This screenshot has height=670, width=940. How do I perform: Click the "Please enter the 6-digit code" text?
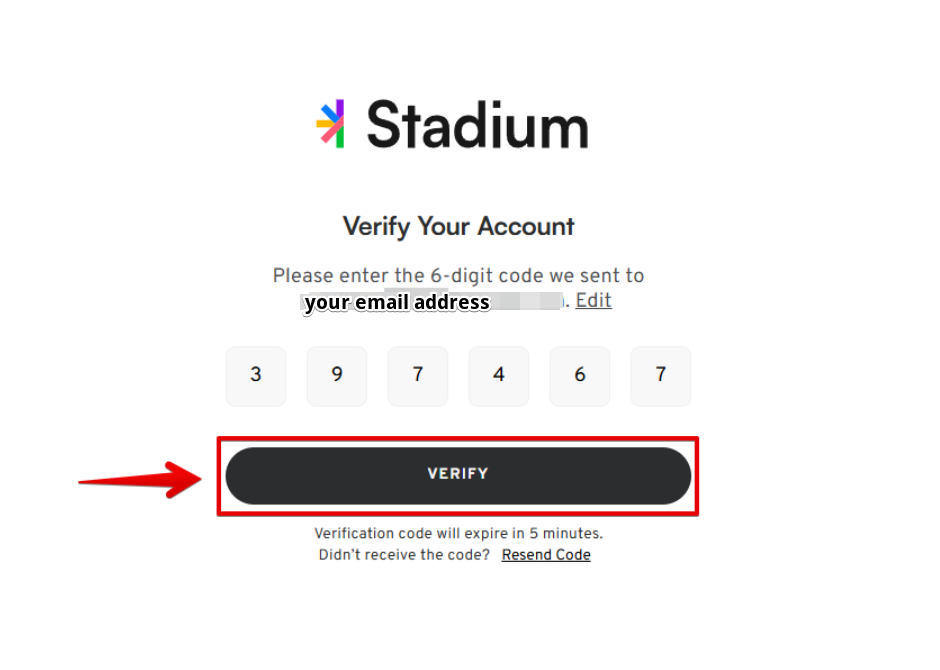pyautogui.click(x=458, y=276)
